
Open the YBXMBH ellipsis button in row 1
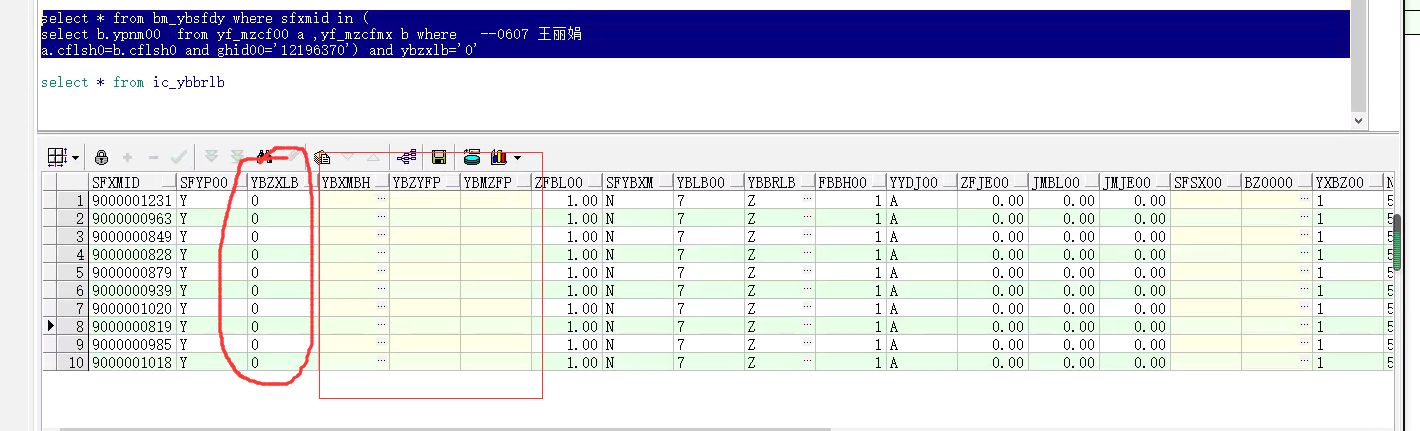[x=381, y=200]
